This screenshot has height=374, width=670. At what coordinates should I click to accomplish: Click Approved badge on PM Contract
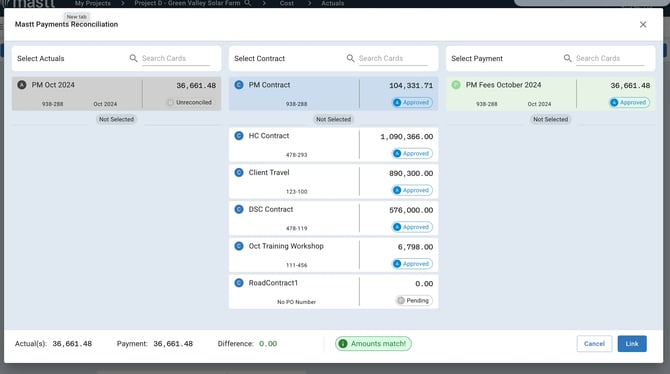[412, 103]
